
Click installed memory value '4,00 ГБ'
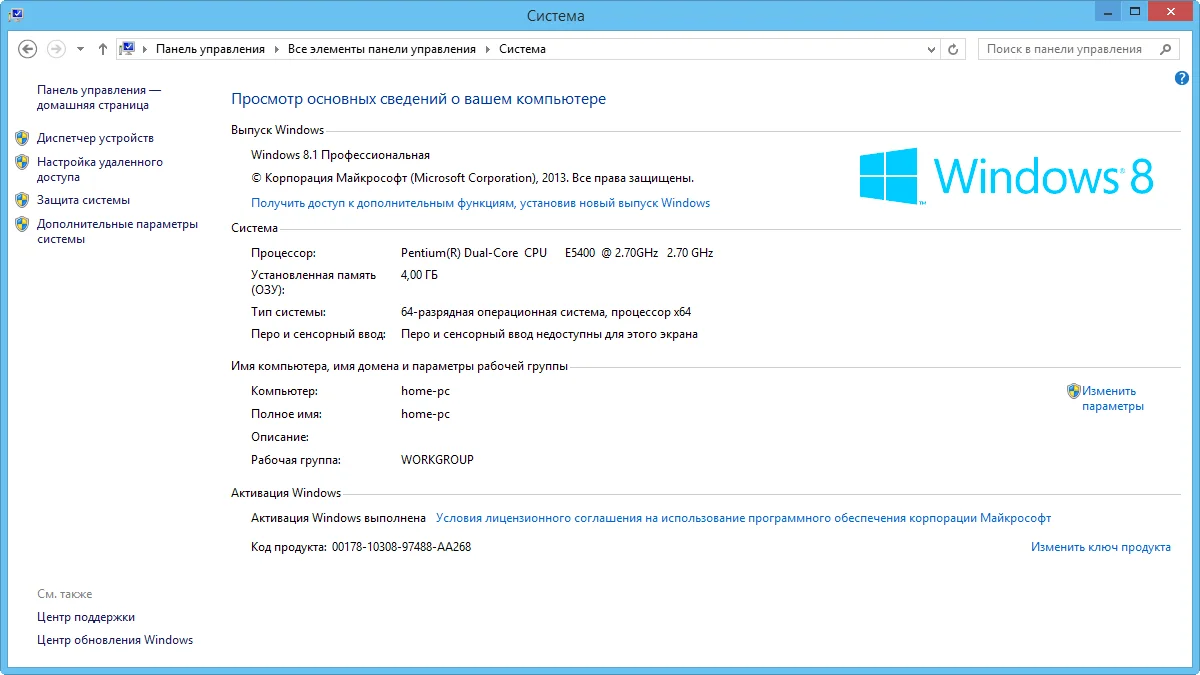click(x=419, y=275)
